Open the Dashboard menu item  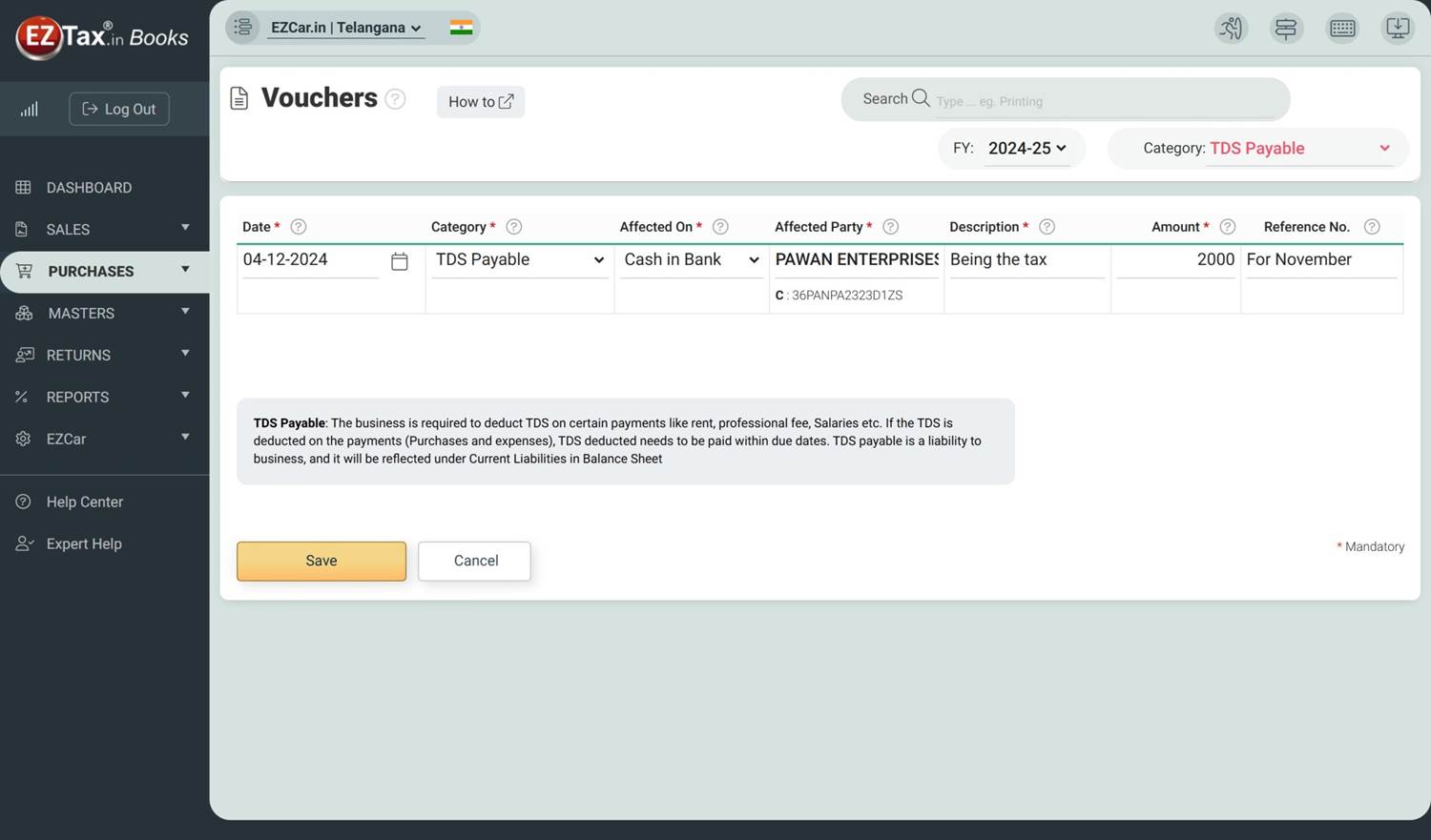(89, 188)
